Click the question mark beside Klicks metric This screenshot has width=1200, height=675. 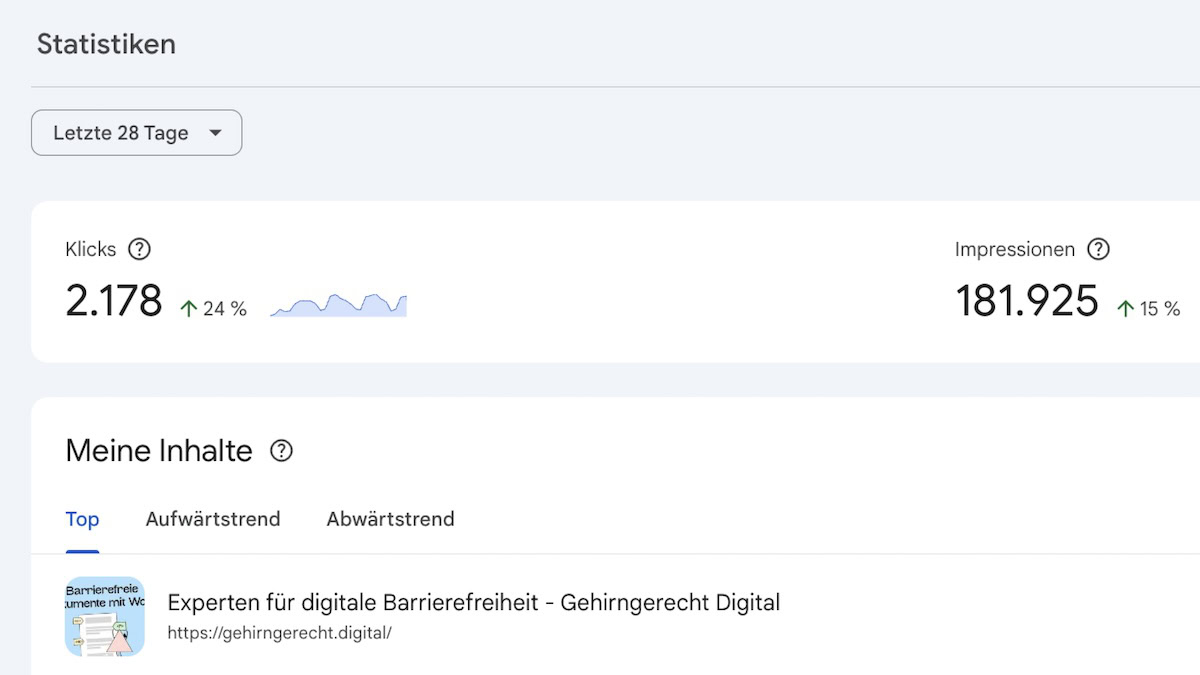click(x=140, y=250)
